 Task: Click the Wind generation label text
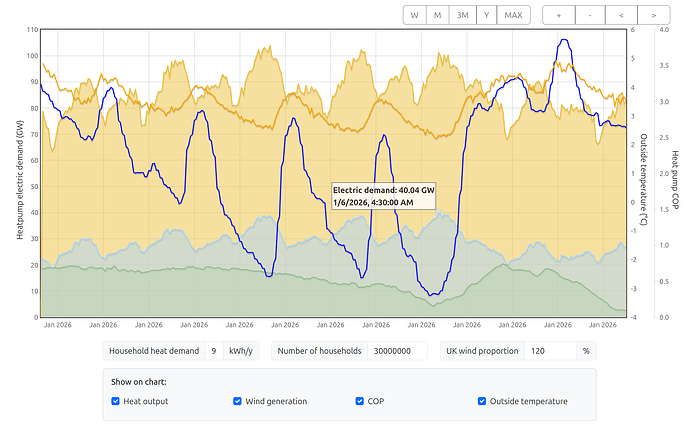tap(276, 401)
